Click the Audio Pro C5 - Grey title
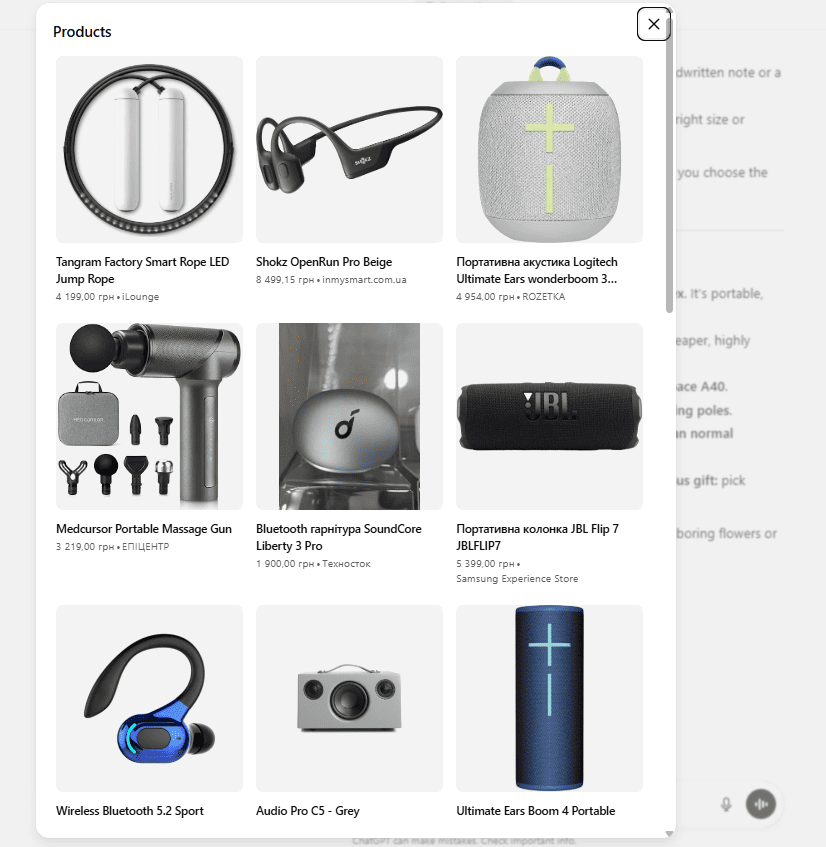 tap(307, 811)
